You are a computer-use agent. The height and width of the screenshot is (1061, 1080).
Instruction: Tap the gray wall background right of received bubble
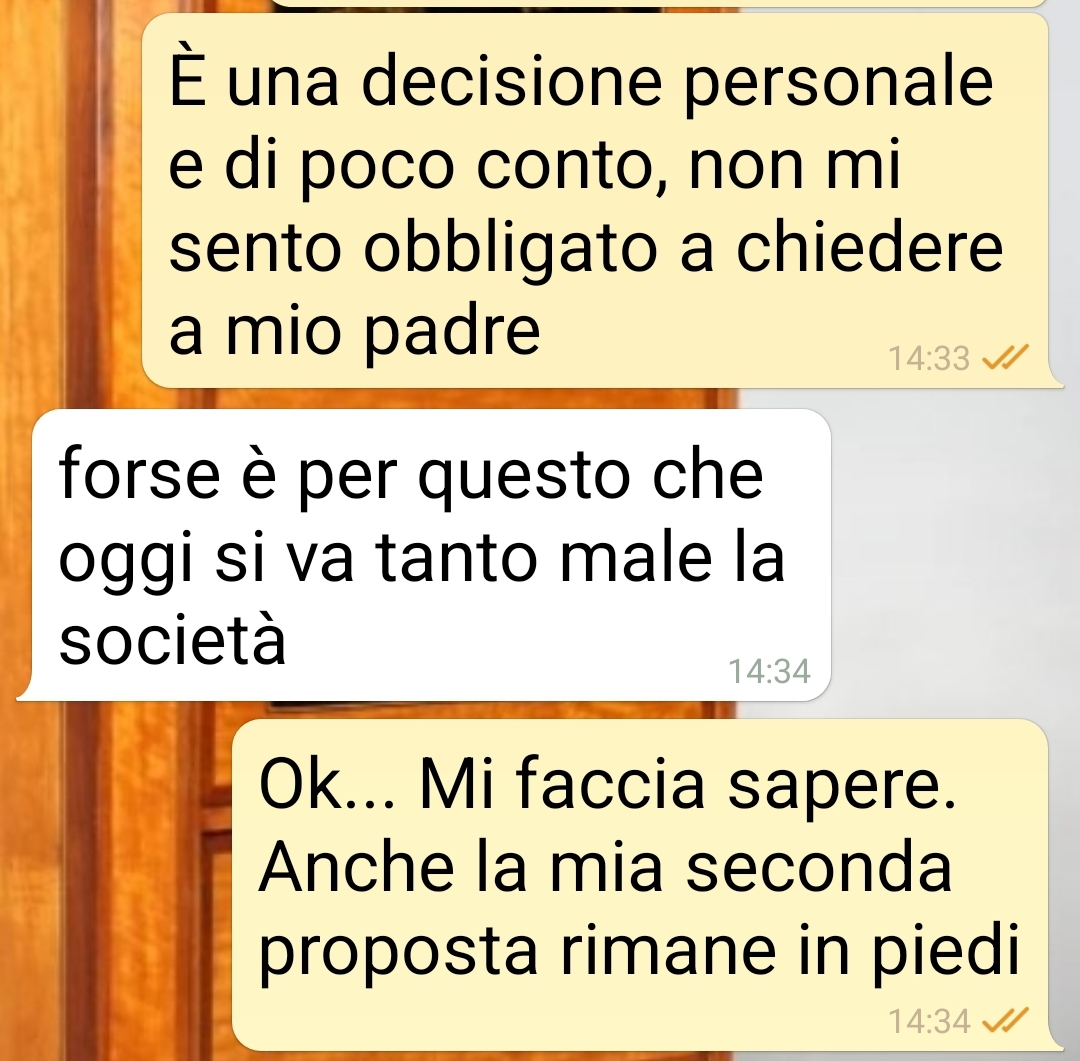tap(955, 551)
